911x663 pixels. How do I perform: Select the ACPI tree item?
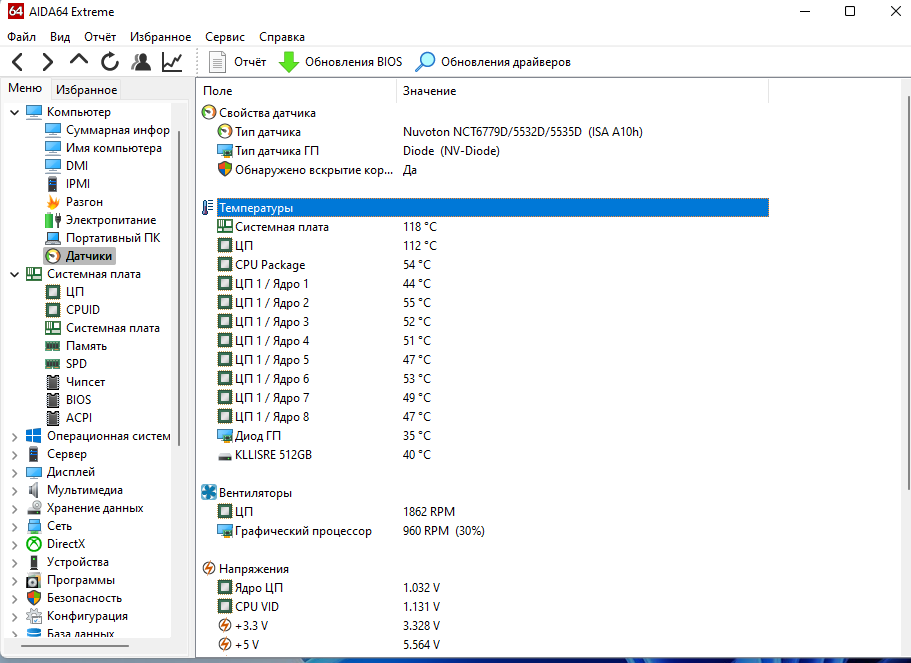[69, 418]
